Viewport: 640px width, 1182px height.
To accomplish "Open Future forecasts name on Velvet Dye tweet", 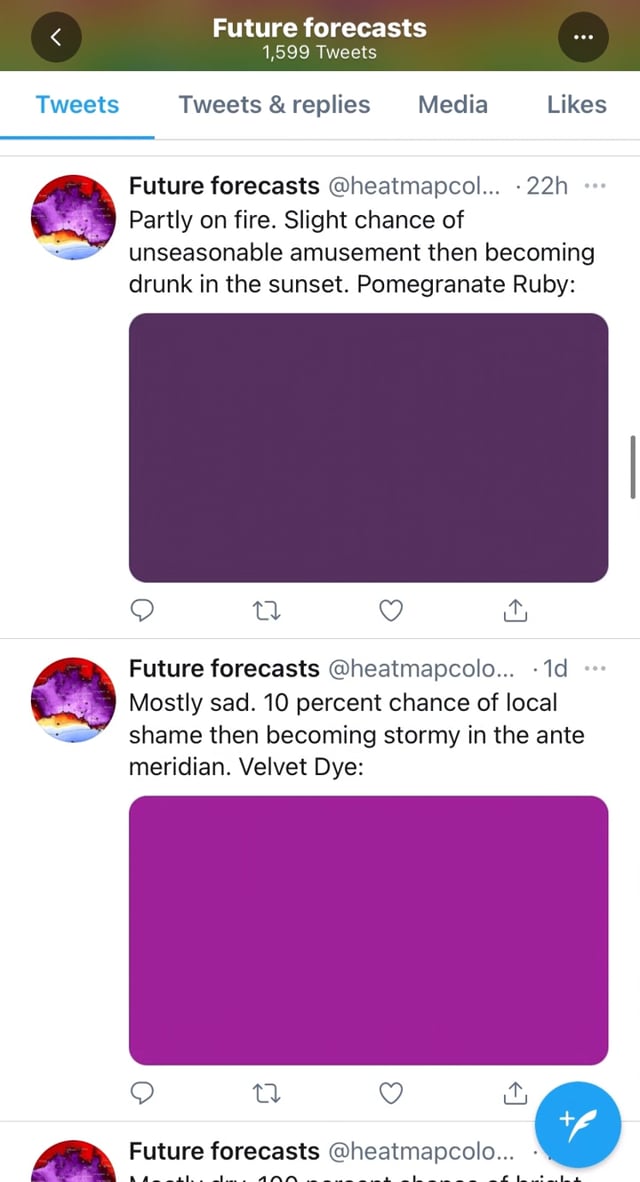I will click(224, 668).
